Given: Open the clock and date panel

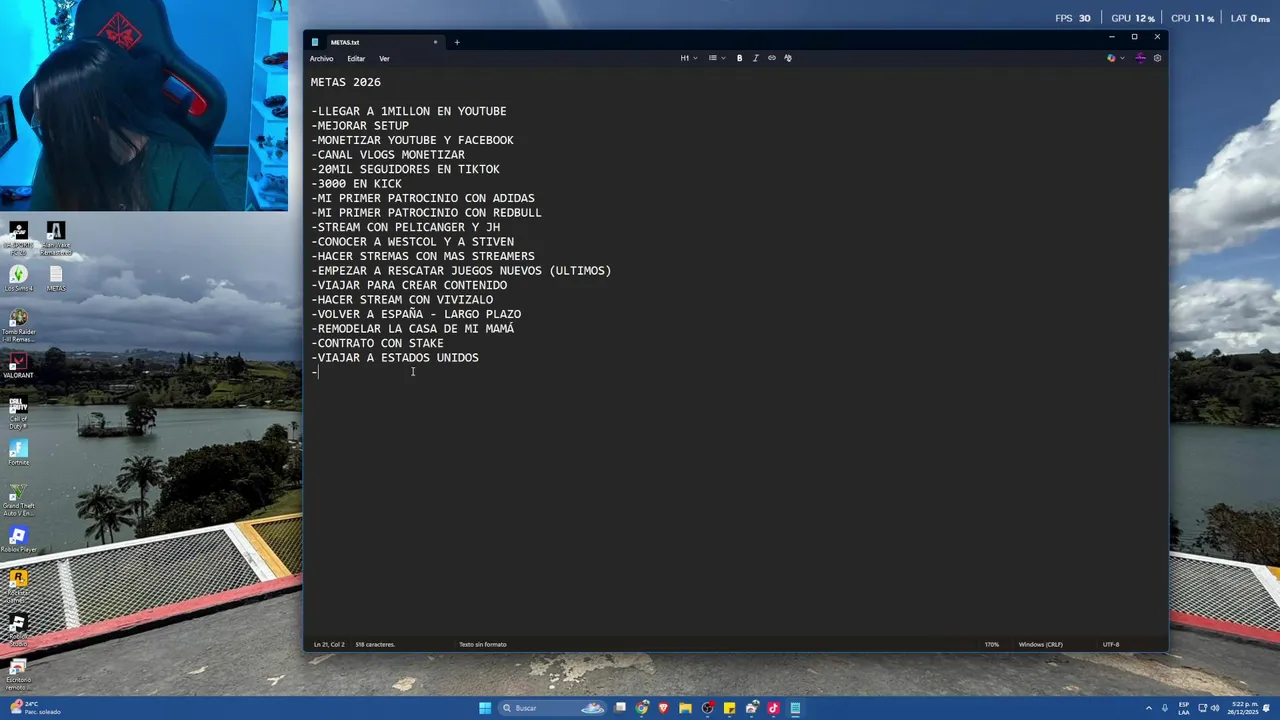Looking at the screenshot, I should (x=1243, y=708).
